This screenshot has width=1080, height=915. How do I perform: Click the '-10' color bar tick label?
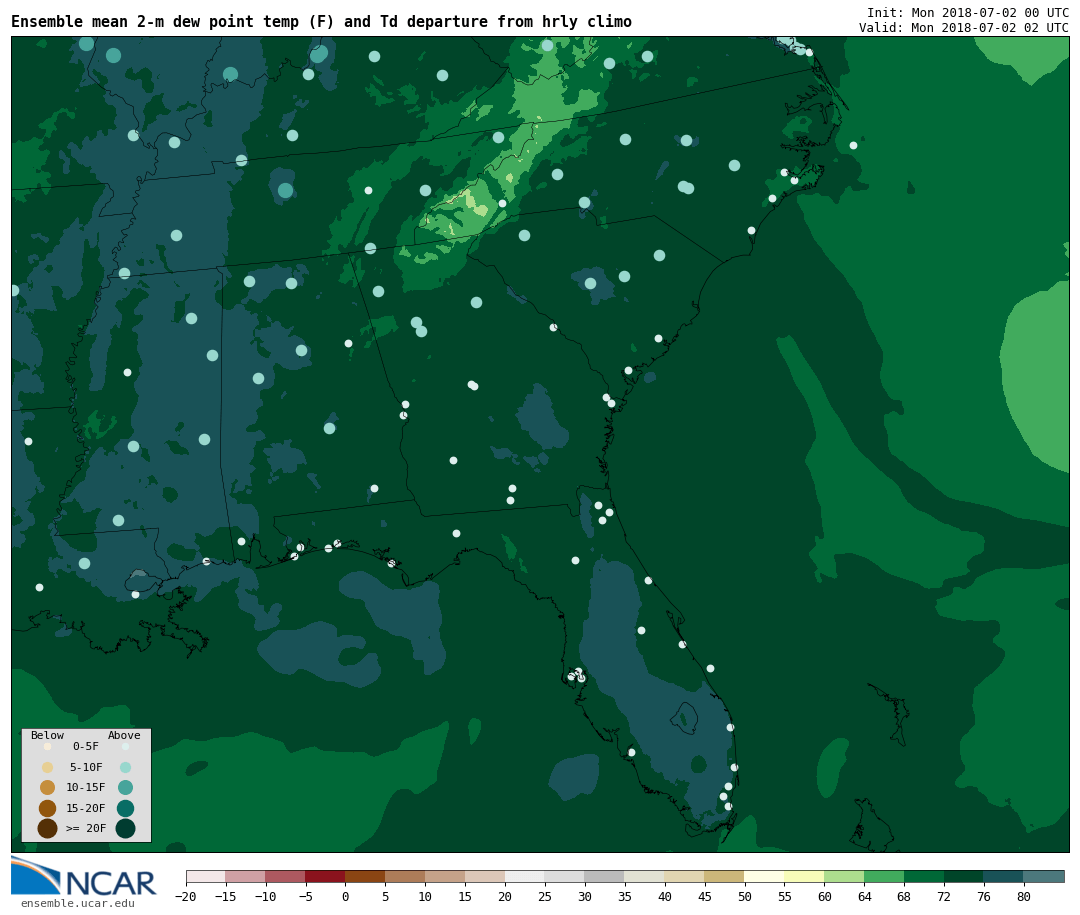pos(265,896)
